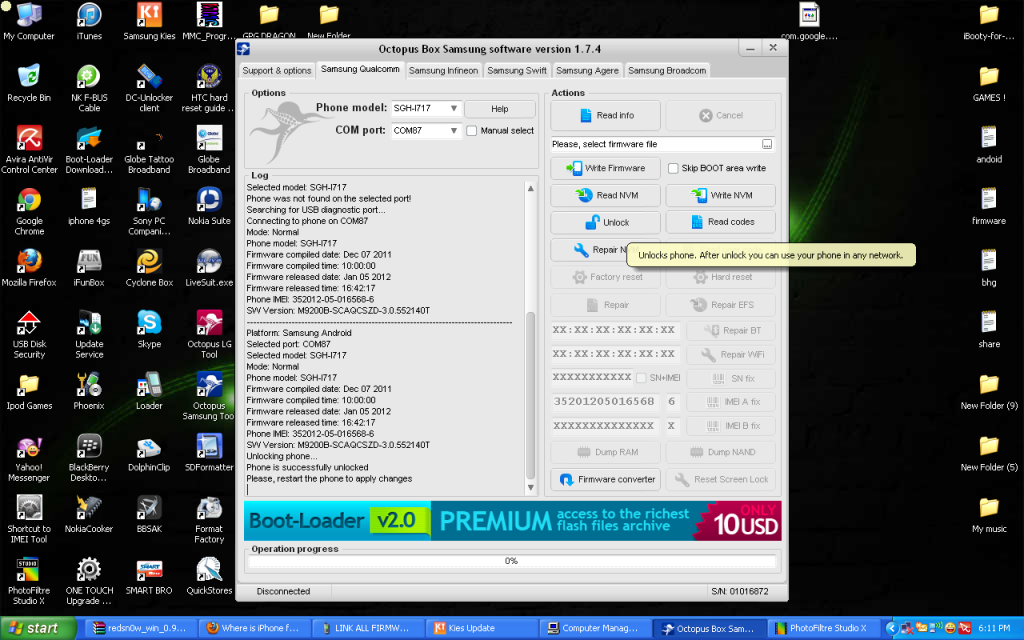Click the Boot-Loader v2.0 premium banner
Image resolution: width=1024 pixels, height=640 pixels.
[512, 520]
